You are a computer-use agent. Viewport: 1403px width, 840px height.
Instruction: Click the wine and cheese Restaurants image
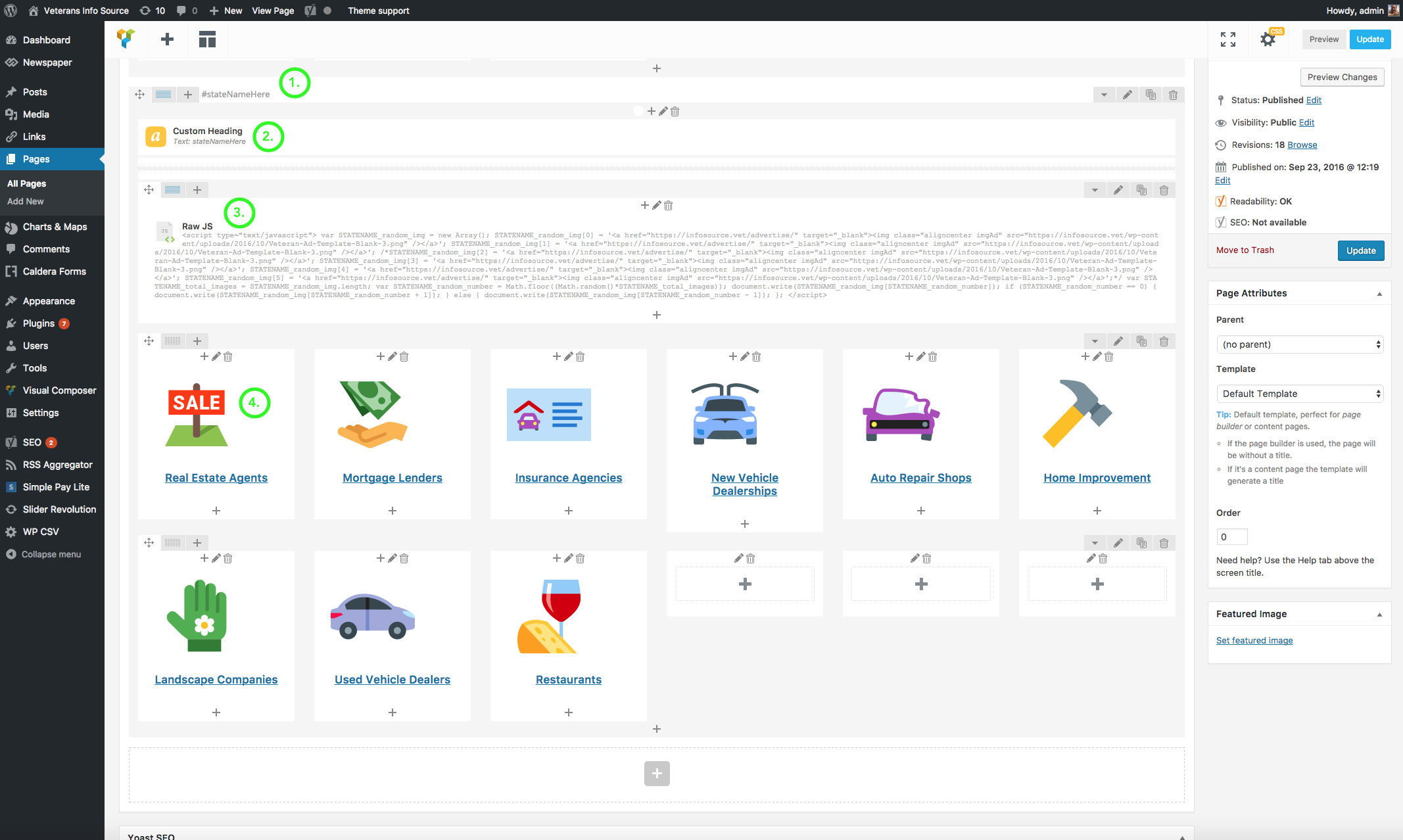pyautogui.click(x=550, y=616)
